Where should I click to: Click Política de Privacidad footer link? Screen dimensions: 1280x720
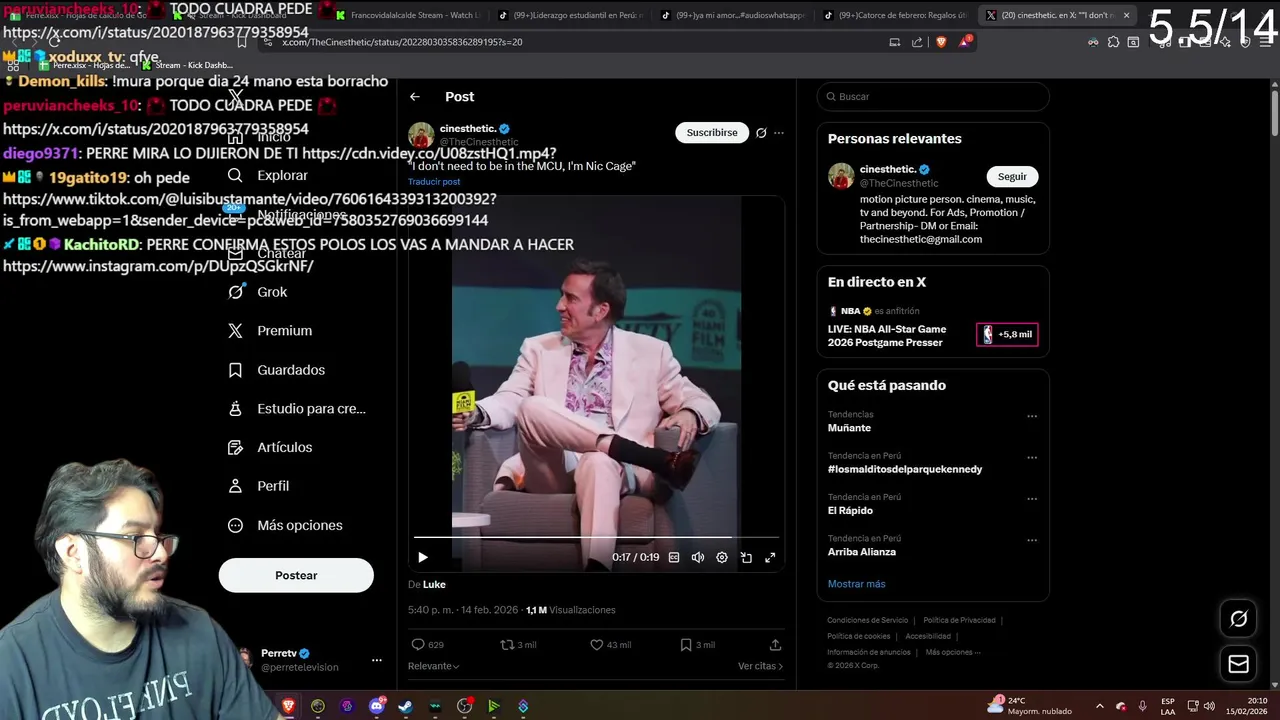(x=959, y=620)
